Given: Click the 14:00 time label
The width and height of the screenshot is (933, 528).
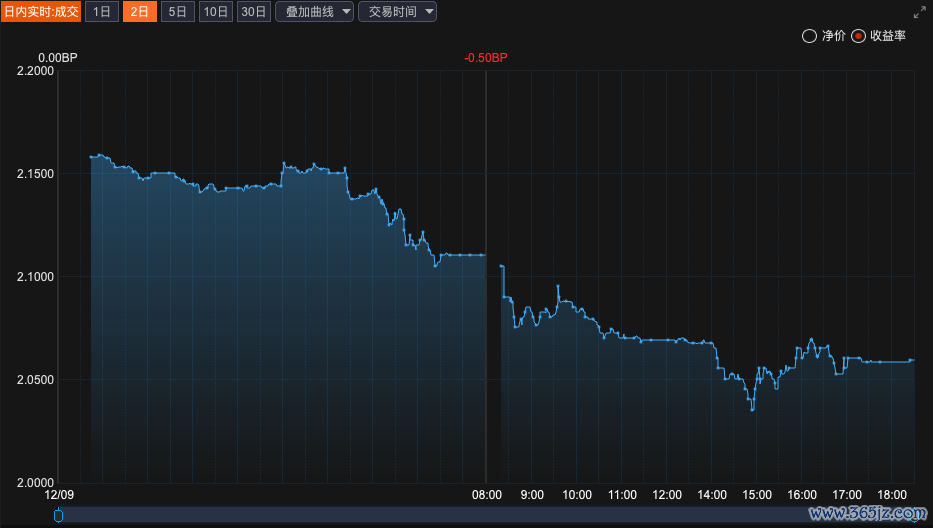Looking at the screenshot, I should [x=712, y=495].
